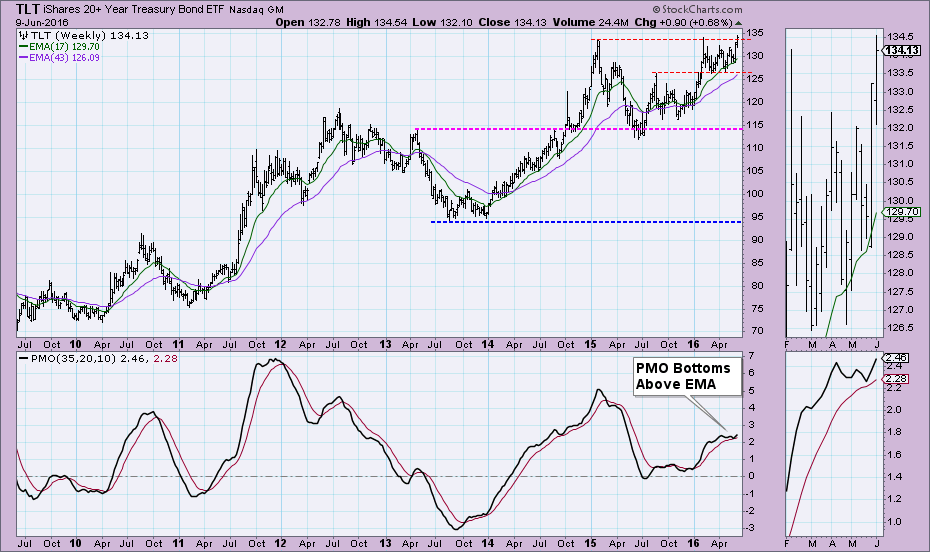The image size is (930, 552).
Task: Click the High 134.54 value
Action: 376,23
